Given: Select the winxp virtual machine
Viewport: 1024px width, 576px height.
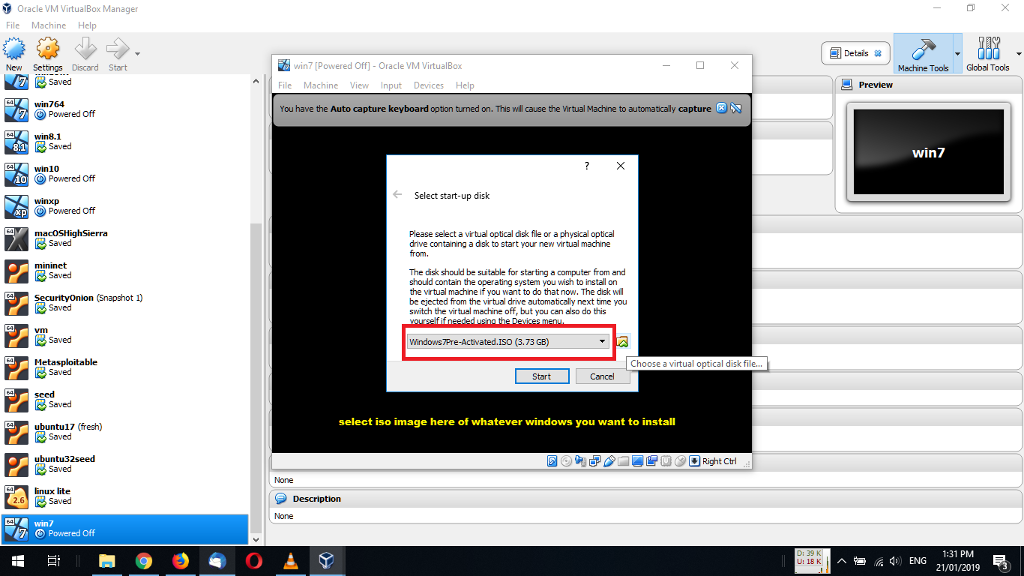Looking at the screenshot, I should [x=124, y=206].
